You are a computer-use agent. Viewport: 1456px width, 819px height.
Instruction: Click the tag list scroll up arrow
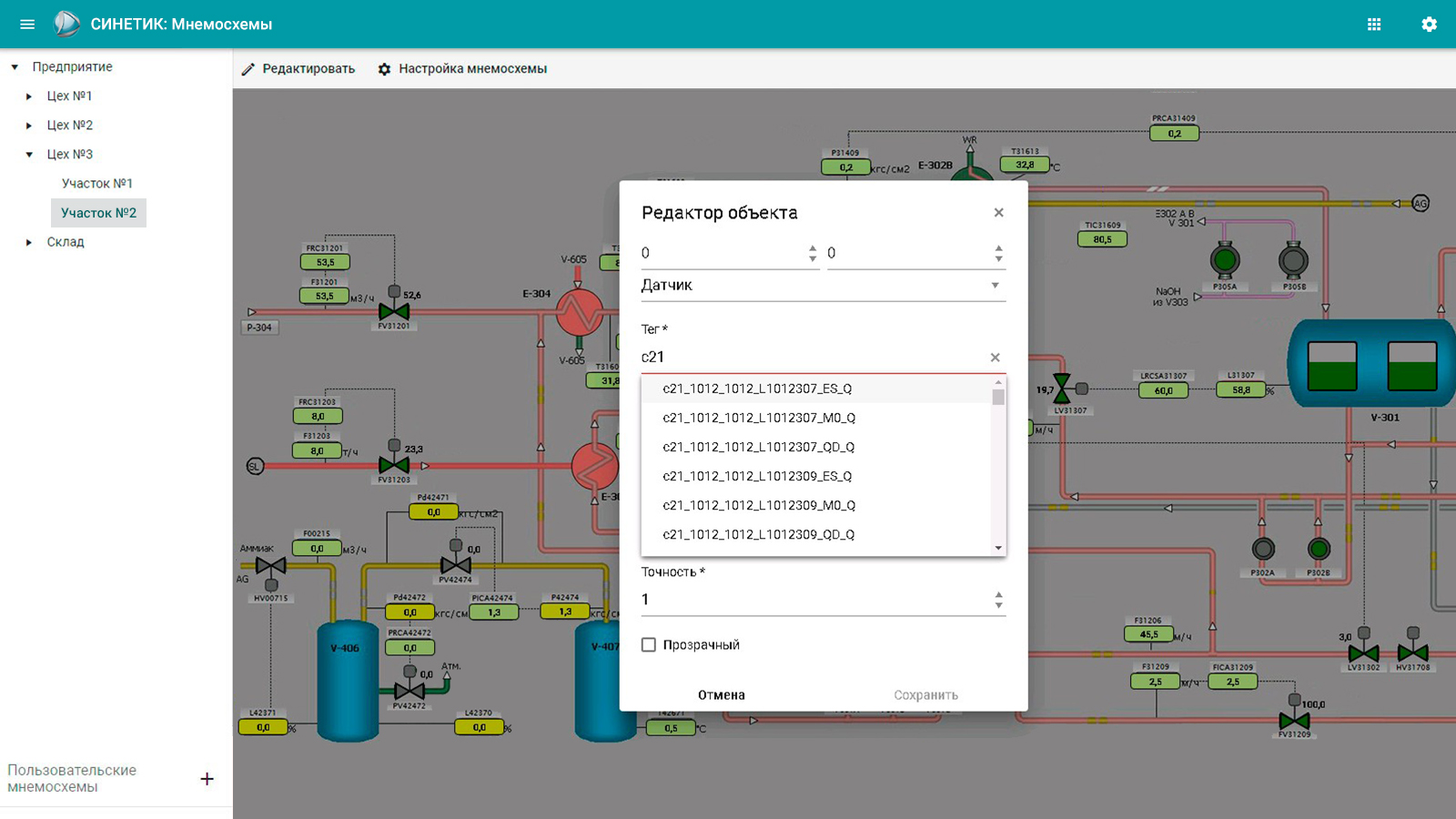998,382
